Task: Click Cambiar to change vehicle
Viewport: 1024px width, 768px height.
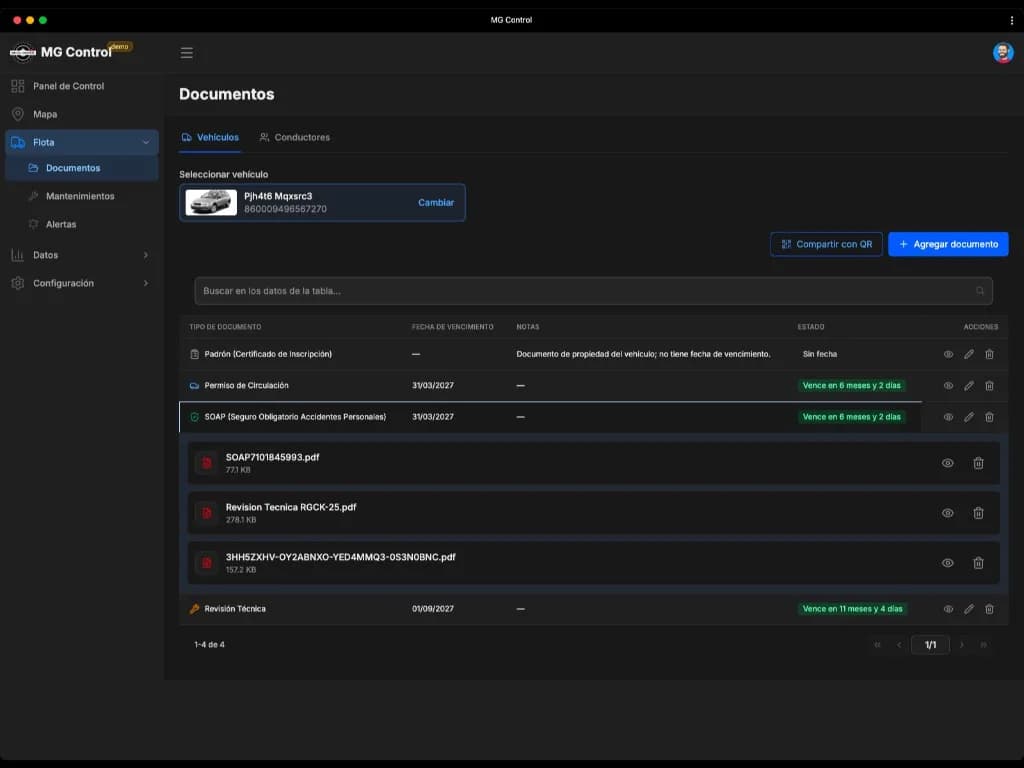Action: pos(436,202)
